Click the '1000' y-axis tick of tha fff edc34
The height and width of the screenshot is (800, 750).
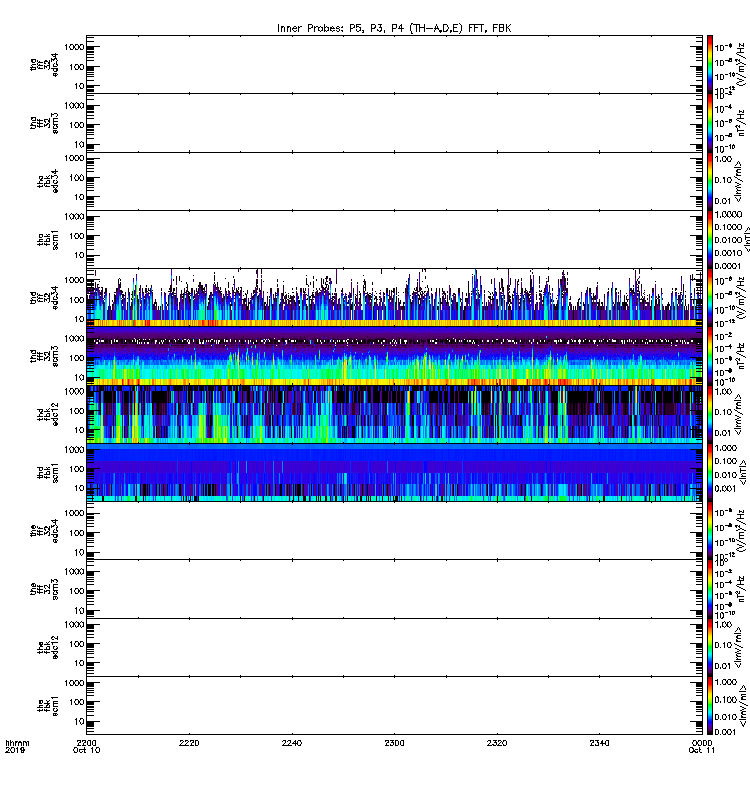(x=74, y=47)
